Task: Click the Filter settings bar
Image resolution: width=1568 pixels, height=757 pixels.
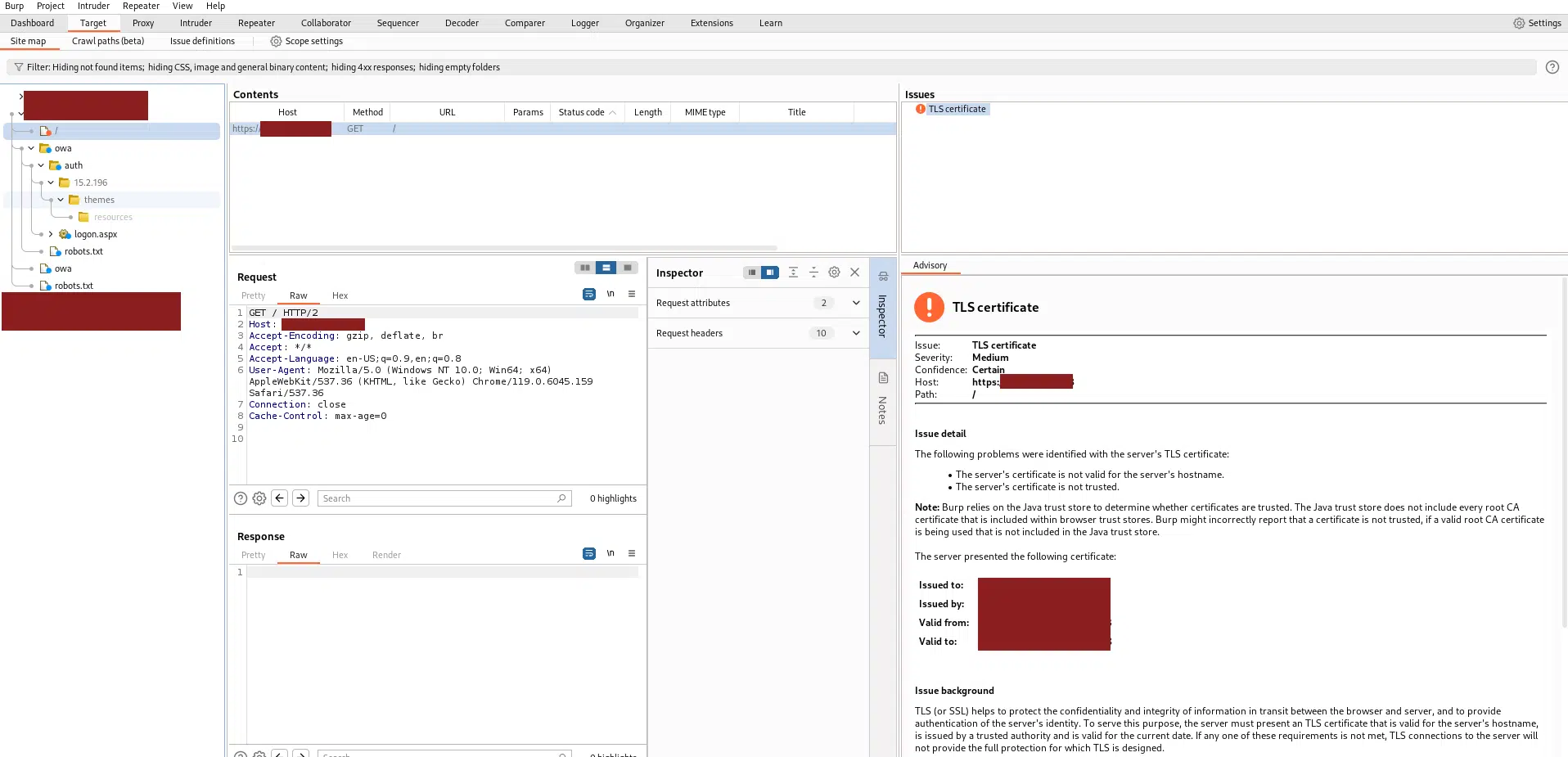Action: click(x=771, y=67)
